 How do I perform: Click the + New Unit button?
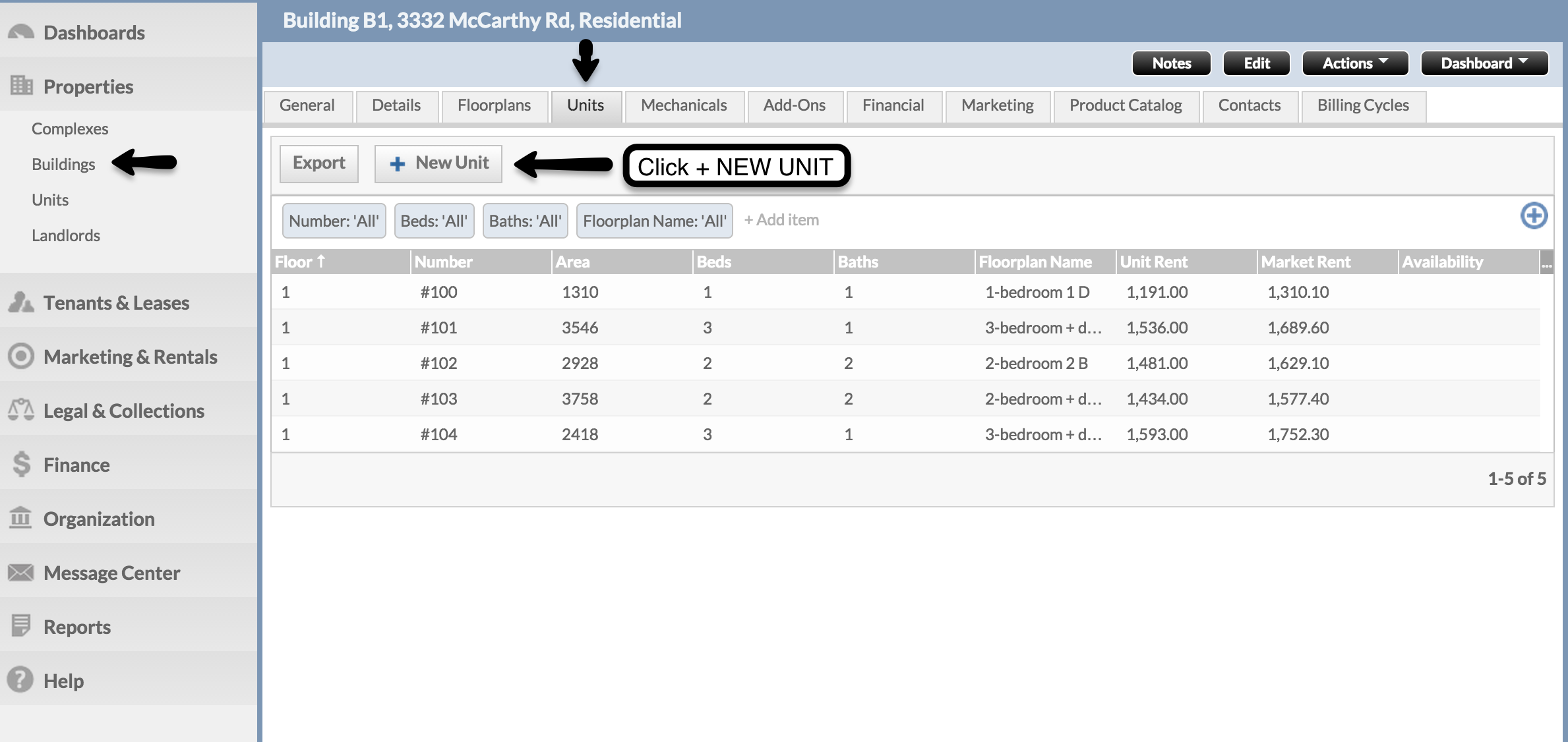click(438, 163)
